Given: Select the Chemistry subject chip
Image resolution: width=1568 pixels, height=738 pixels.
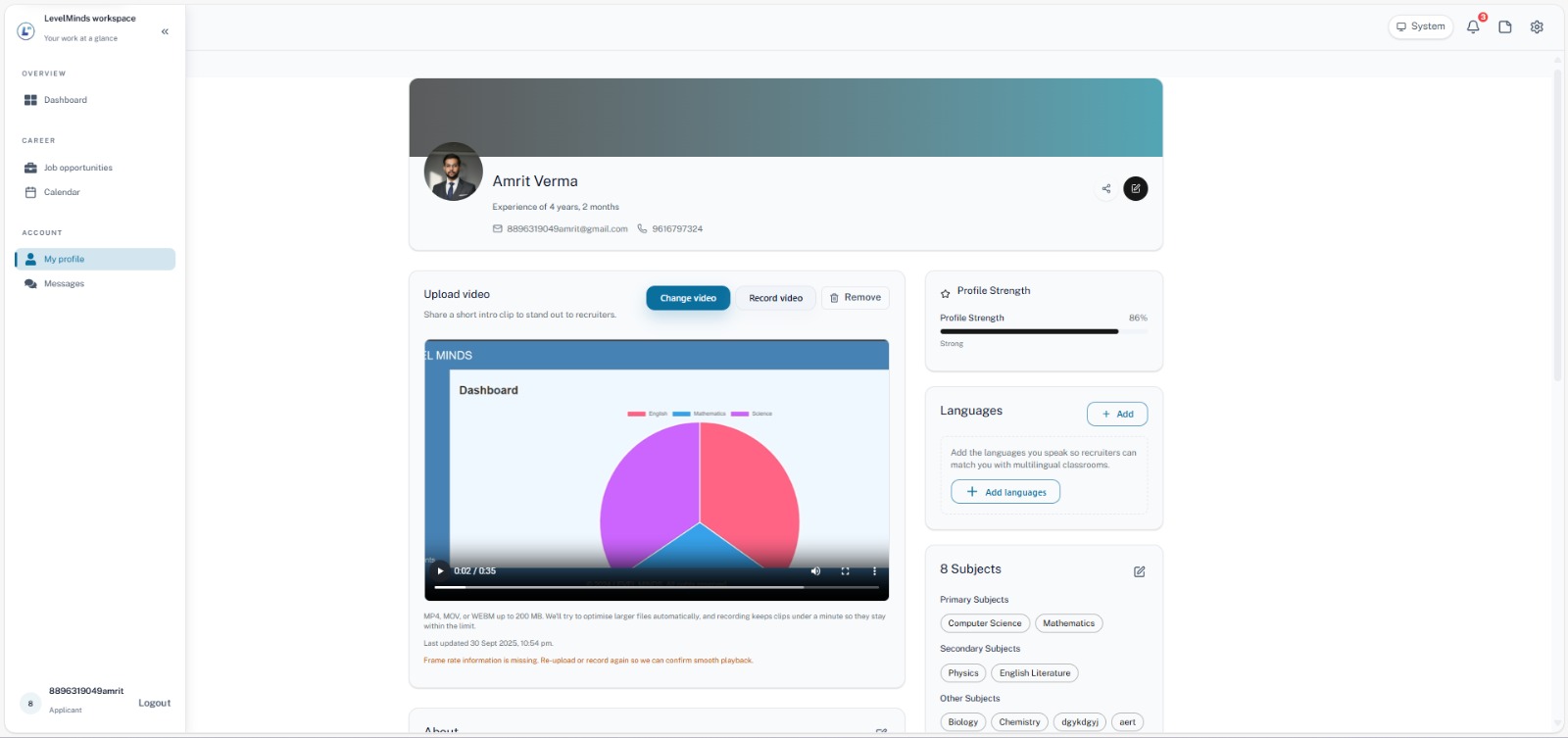Looking at the screenshot, I should coord(1019,722).
